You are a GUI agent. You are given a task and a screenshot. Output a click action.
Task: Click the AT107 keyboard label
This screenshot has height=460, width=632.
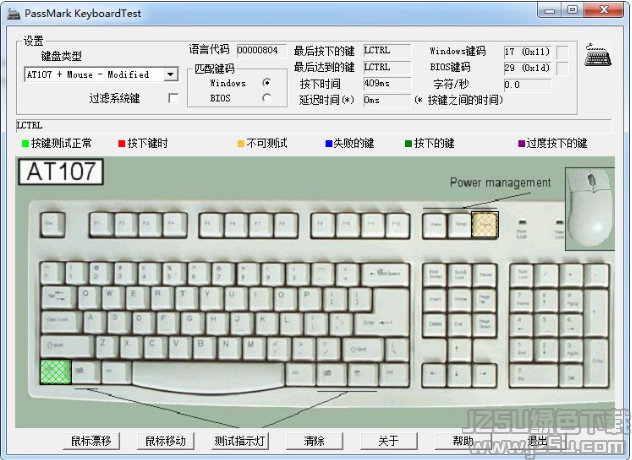(x=61, y=172)
